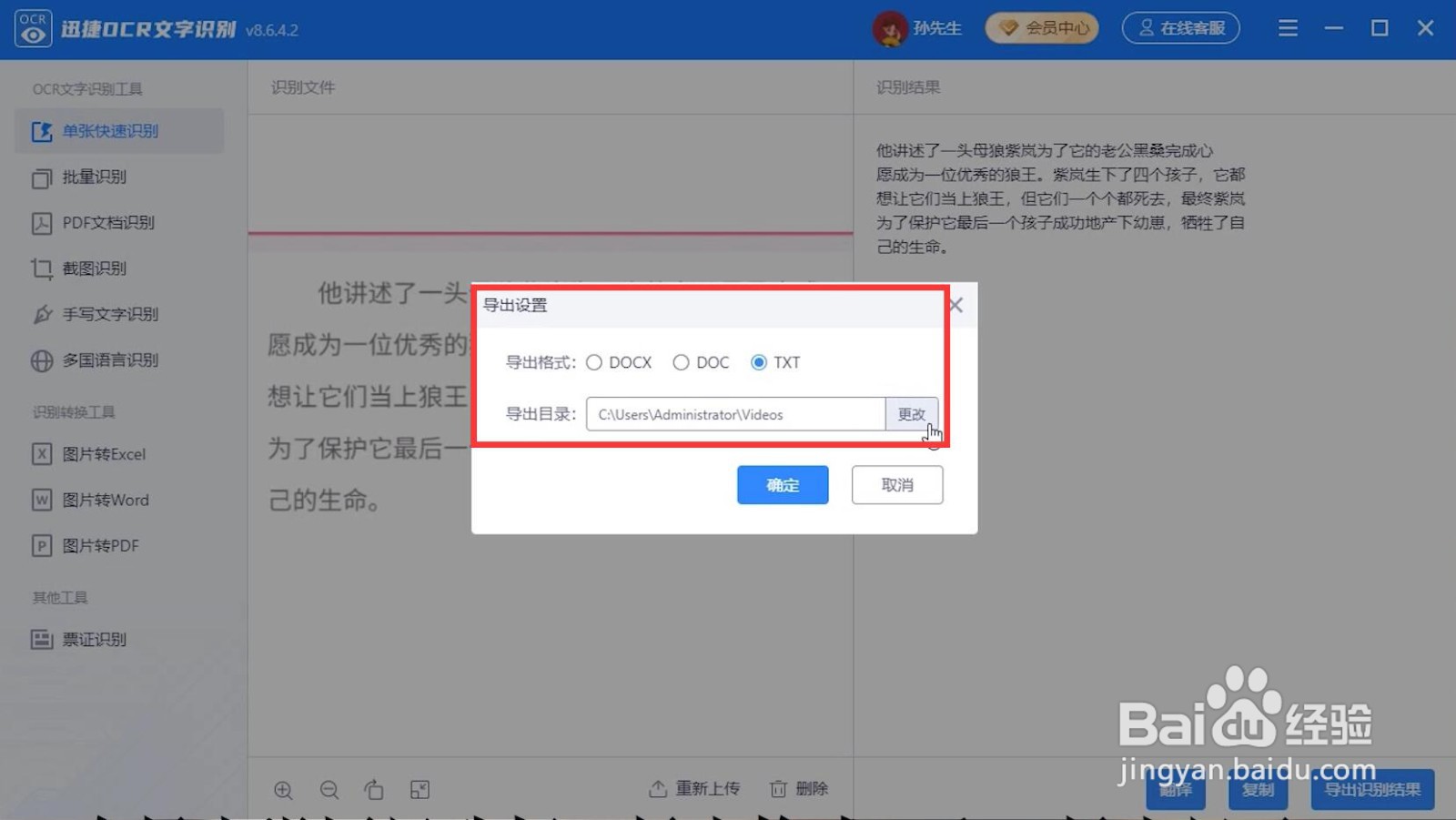Select the DOC export format
Screen dimensions: 1456x820
[681, 362]
